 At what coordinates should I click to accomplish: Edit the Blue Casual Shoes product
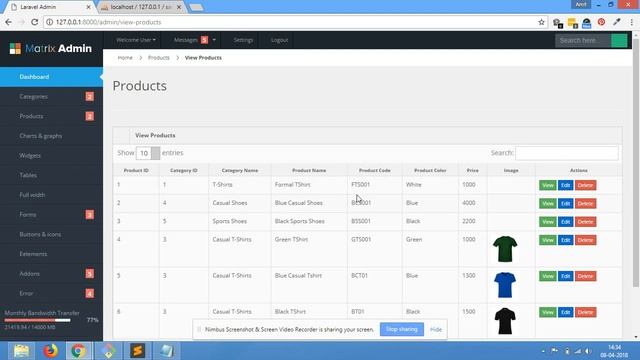565,203
